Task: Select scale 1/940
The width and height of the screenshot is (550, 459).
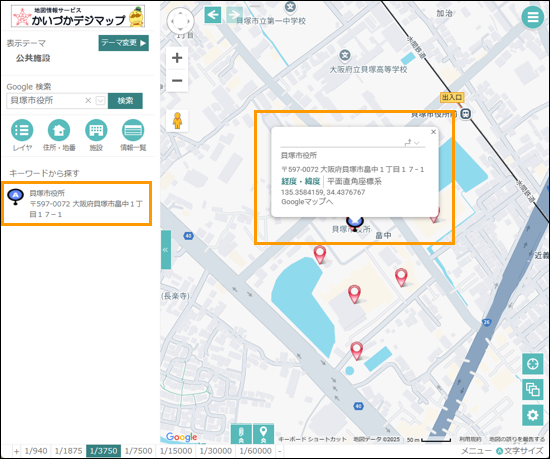Action: click(x=36, y=451)
